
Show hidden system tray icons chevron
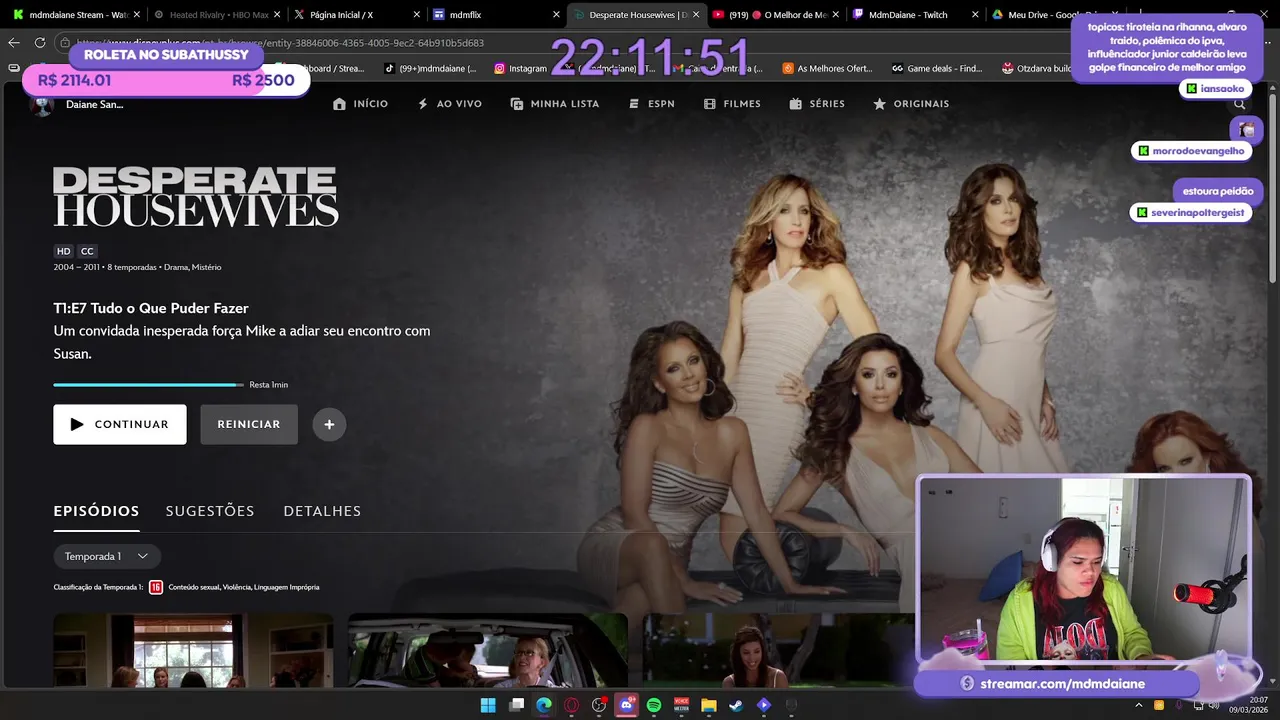pyautogui.click(x=1139, y=705)
